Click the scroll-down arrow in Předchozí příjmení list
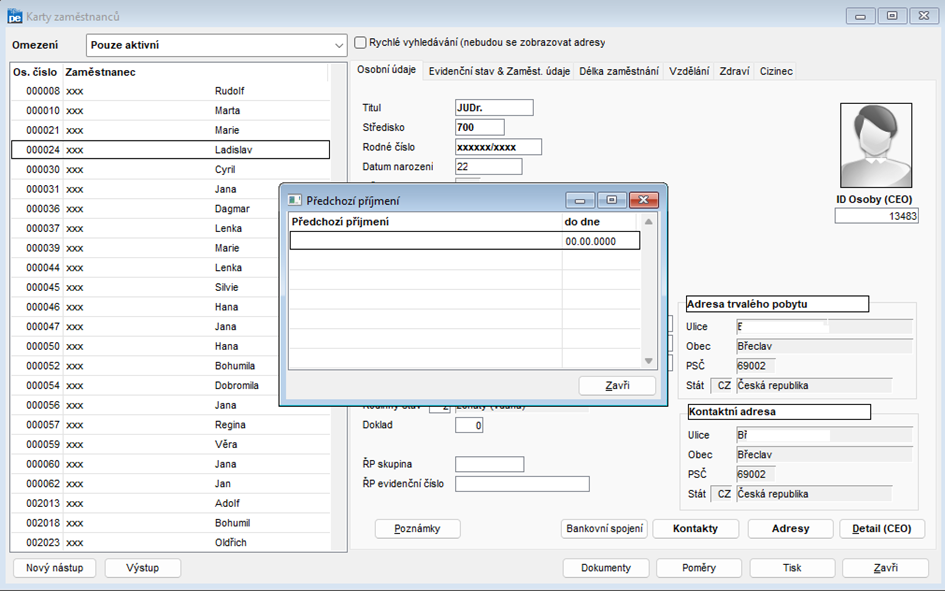This screenshot has height=591, width=945. tap(648, 361)
